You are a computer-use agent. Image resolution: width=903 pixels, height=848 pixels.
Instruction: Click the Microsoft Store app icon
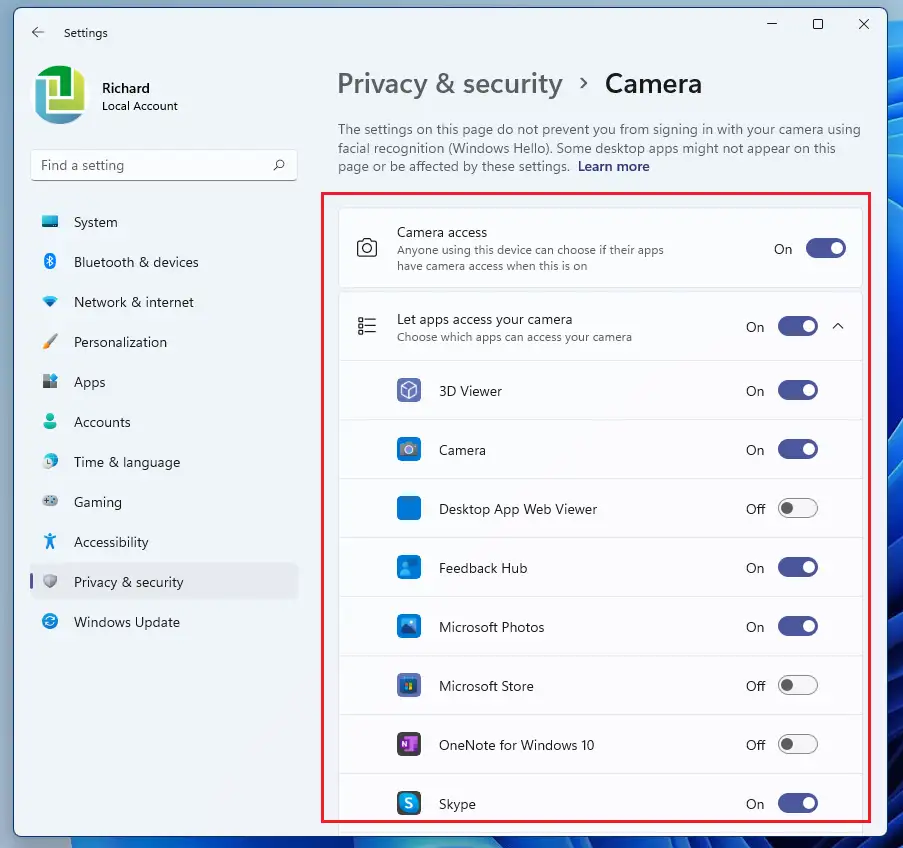coord(409,686)
